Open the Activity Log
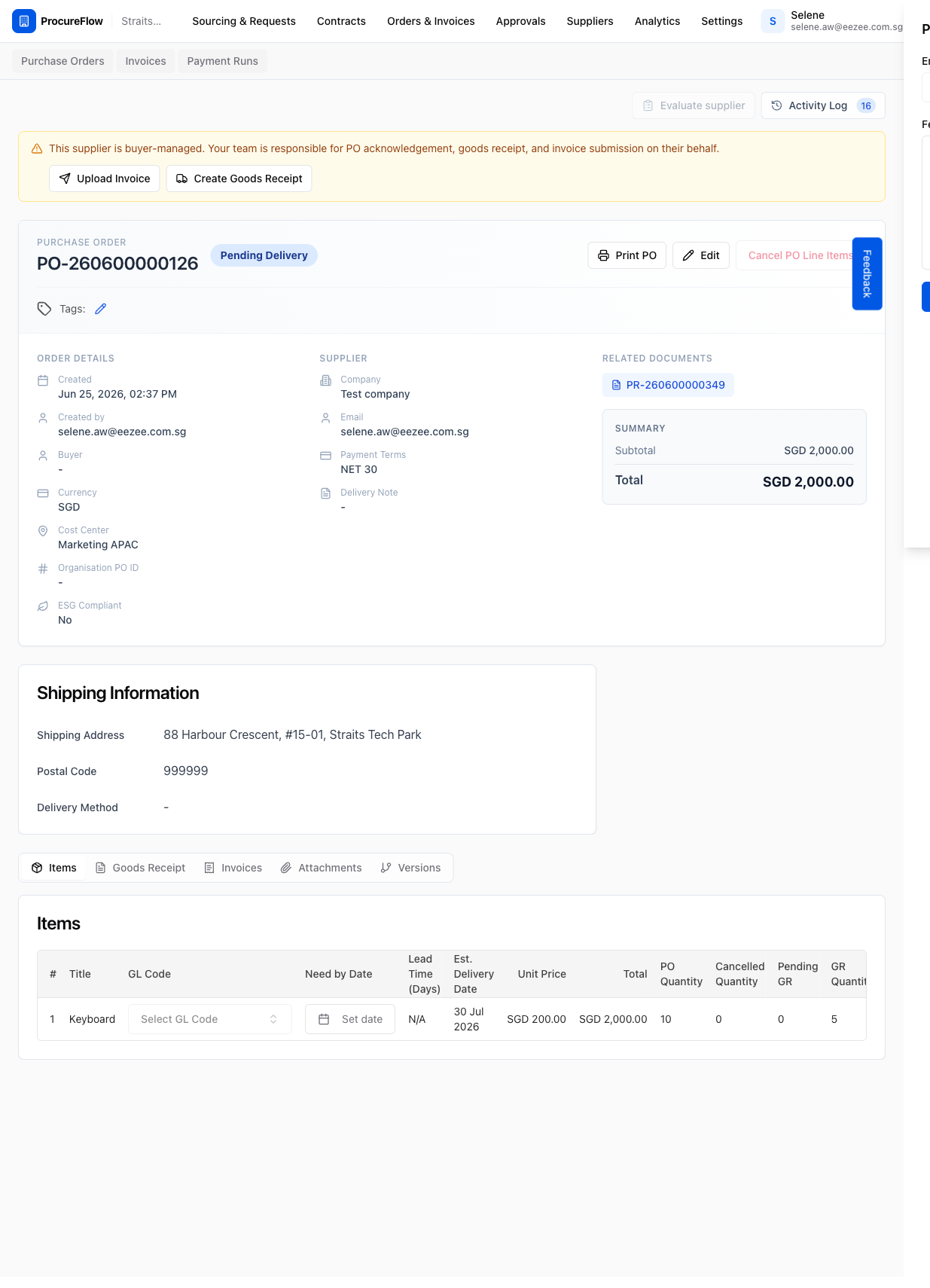Image resolution: width=930 pixels, height=1288 pixels. (823, 105)
